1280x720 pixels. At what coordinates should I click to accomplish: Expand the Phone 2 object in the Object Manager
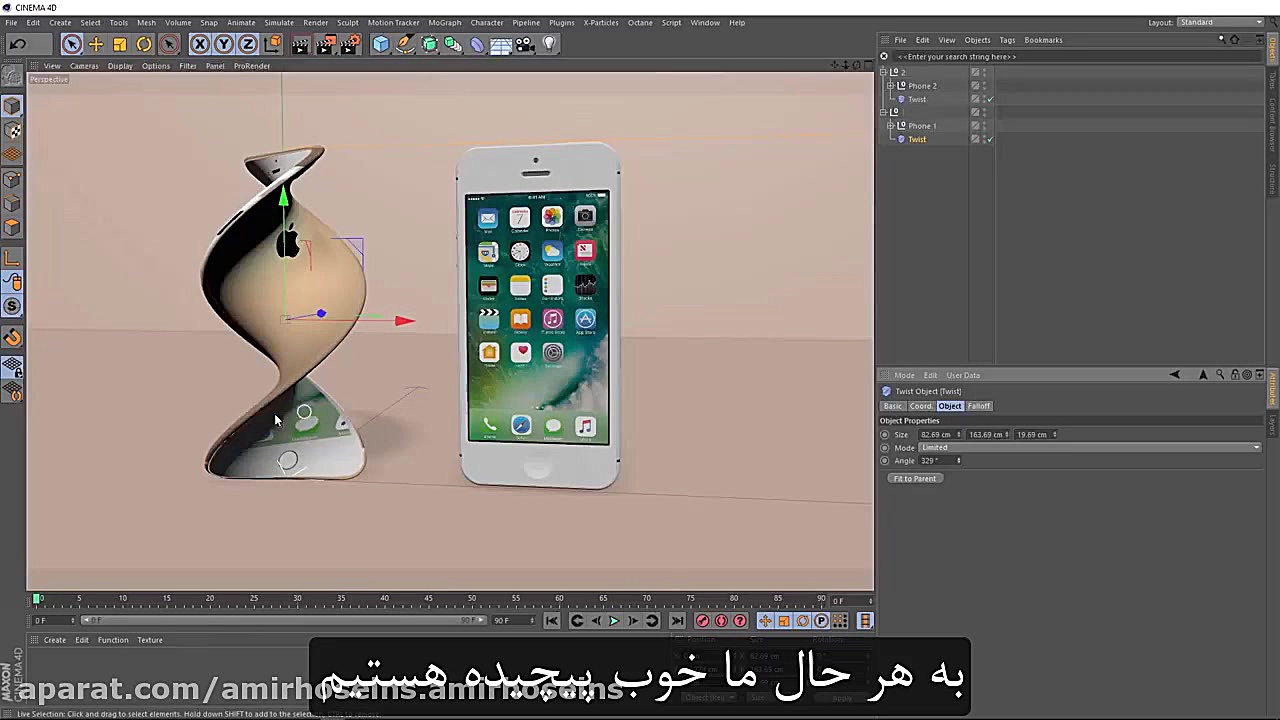890,86
